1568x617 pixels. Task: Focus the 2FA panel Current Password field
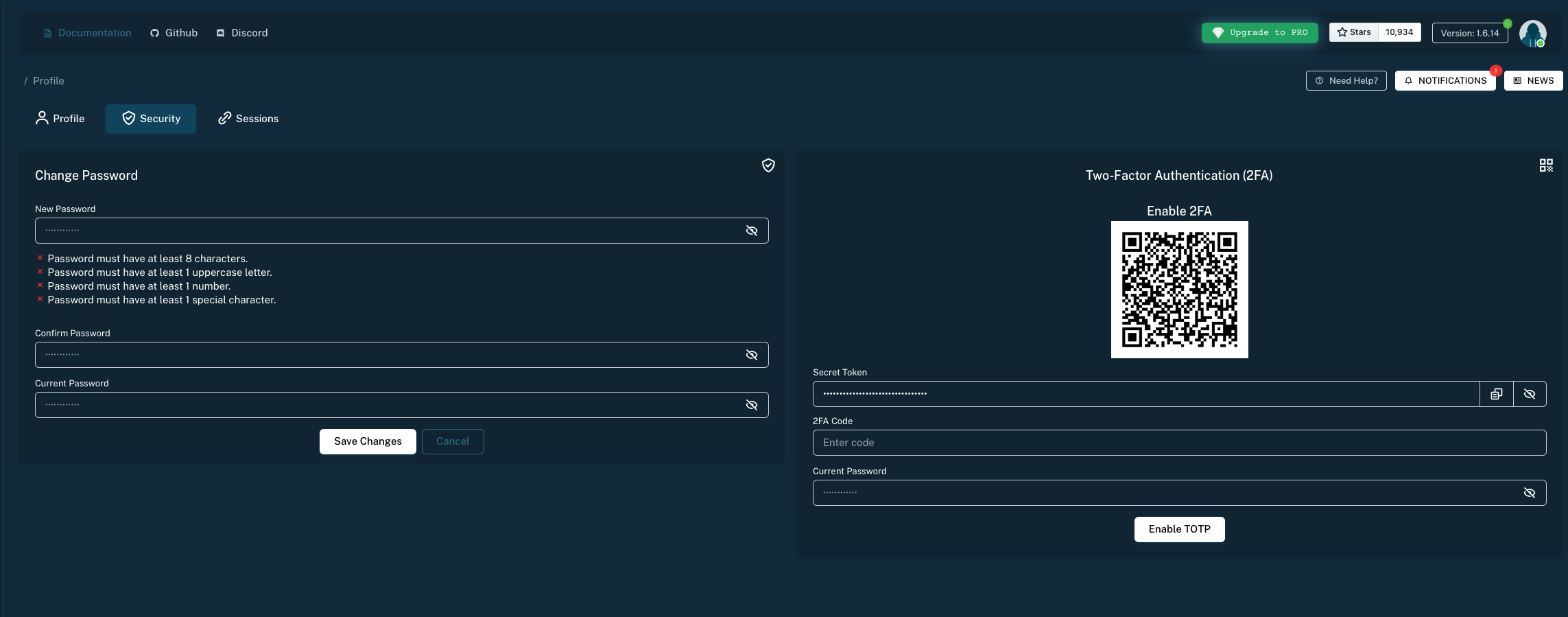coord(1180,493)
